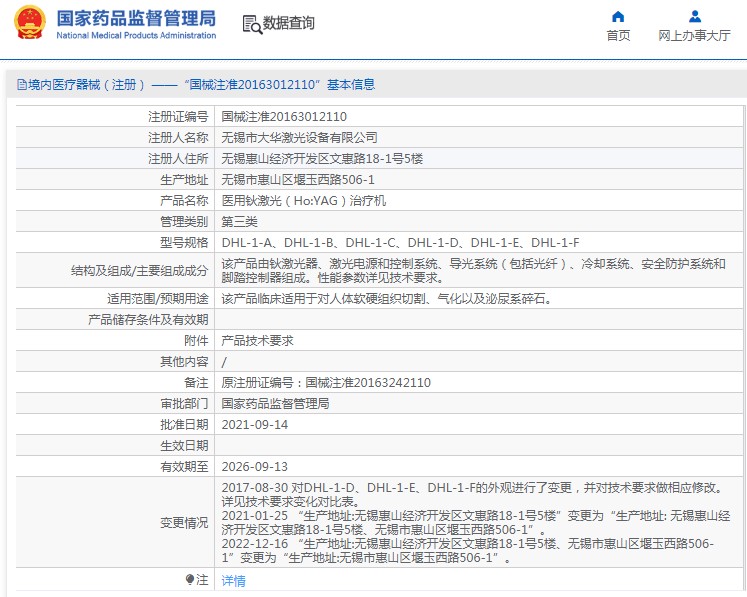Click the 注册人住所 row label

178,159
